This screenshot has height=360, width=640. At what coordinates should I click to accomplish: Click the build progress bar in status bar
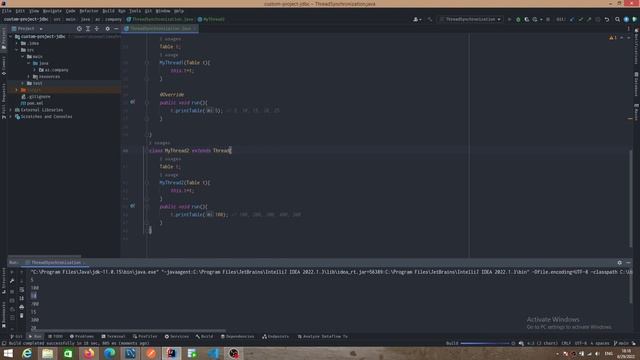tap(485, 343)
